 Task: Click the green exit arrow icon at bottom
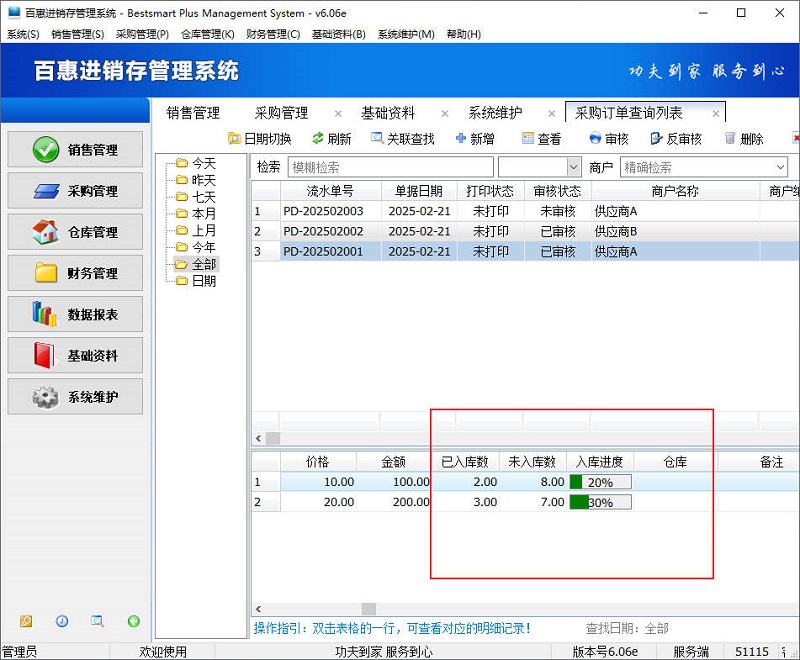134,622
